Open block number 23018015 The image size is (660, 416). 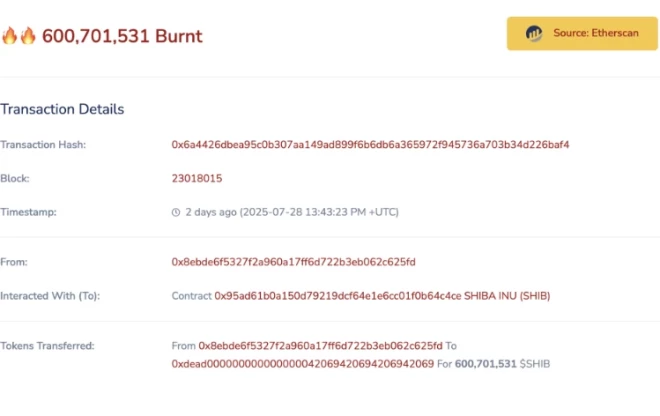(197, 179)
